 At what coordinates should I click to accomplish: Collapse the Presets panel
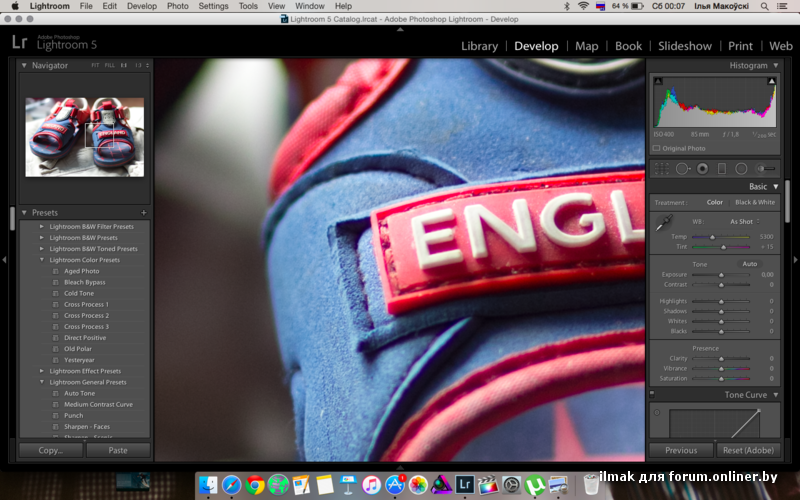(x=23, y=212)
